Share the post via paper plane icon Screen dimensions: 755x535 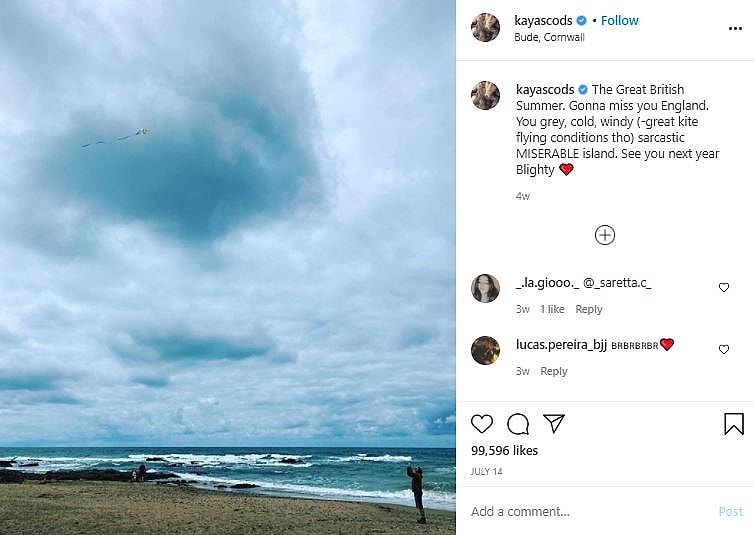554,424
